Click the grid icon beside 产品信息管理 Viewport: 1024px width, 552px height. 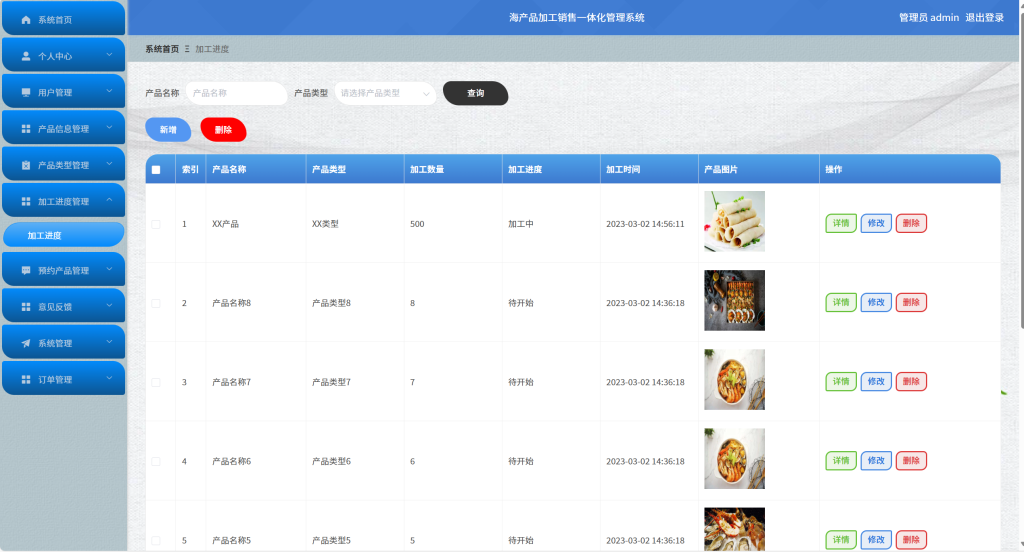tap(26, 129)
